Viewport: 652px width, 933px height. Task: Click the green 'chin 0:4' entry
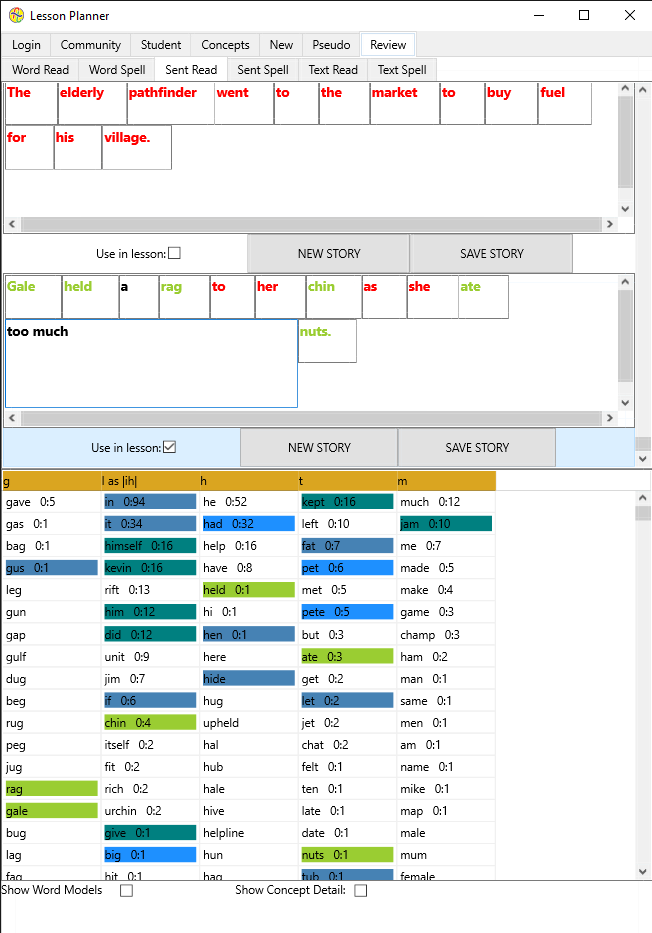pos(150,722)
